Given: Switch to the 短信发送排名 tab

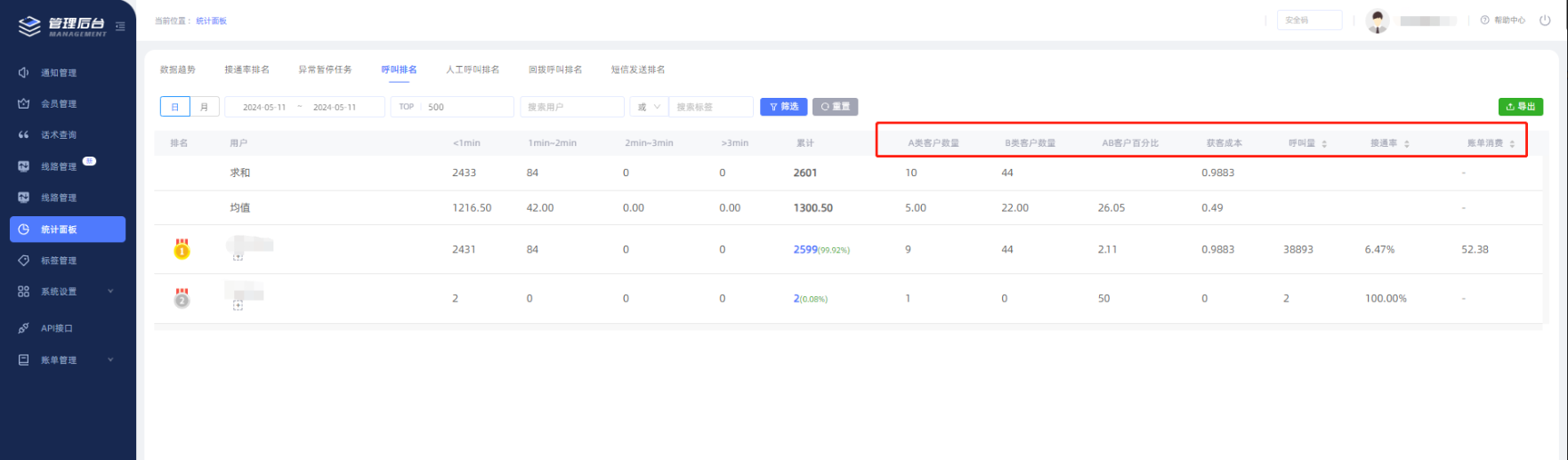Looking at the screenshot, I should pos(637,69).
